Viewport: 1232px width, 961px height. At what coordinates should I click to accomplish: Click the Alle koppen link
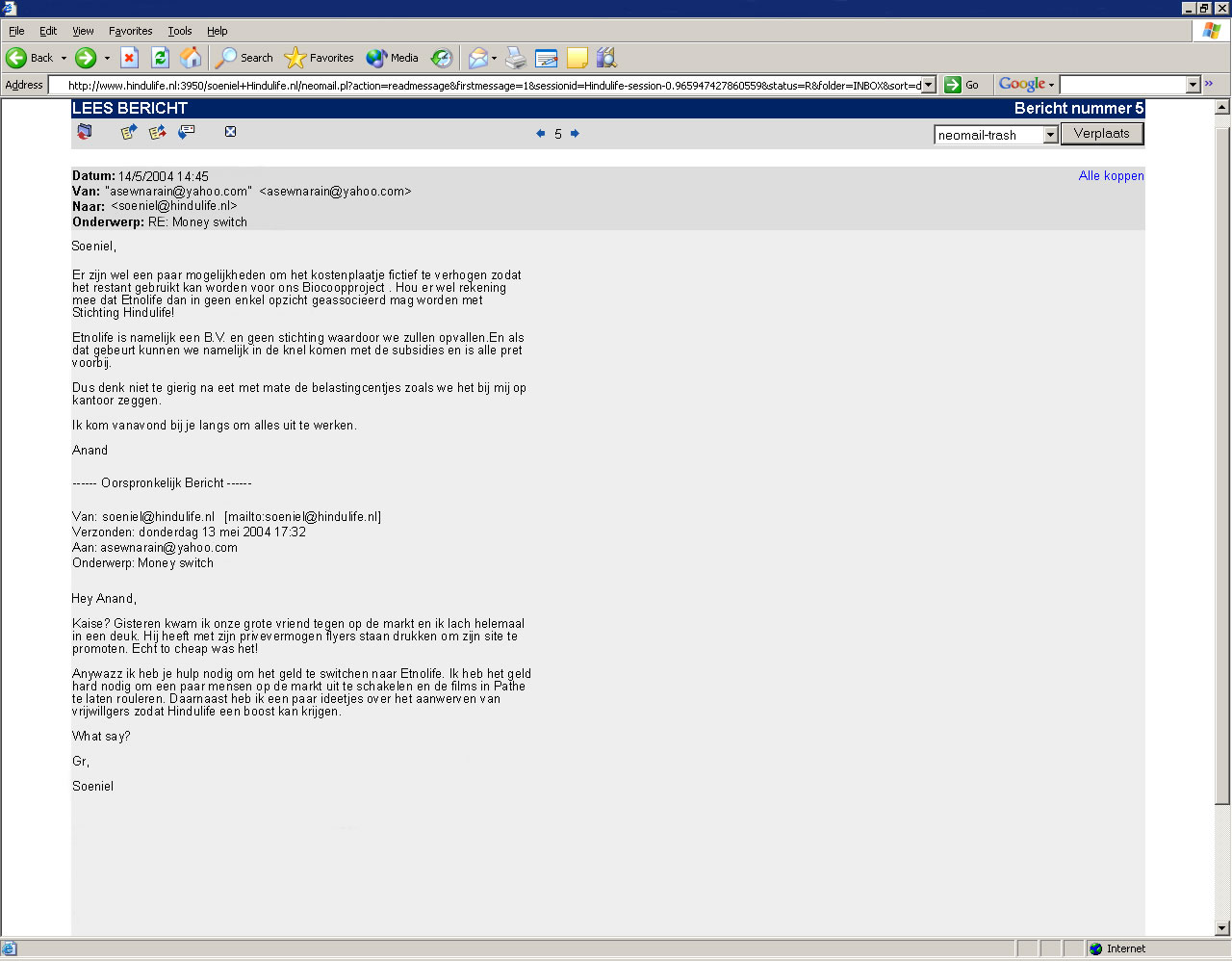[x=1111, y=176]
